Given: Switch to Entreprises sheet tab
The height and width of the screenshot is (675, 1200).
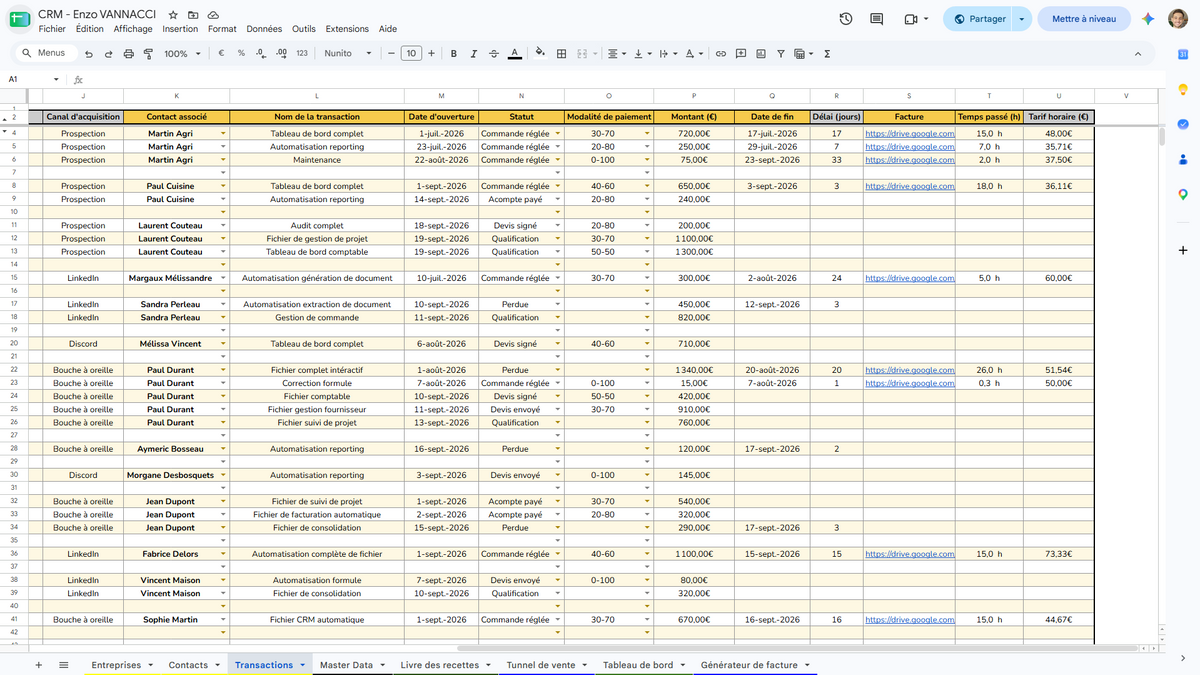Looking at the screenshot, I should pos(123,665).
